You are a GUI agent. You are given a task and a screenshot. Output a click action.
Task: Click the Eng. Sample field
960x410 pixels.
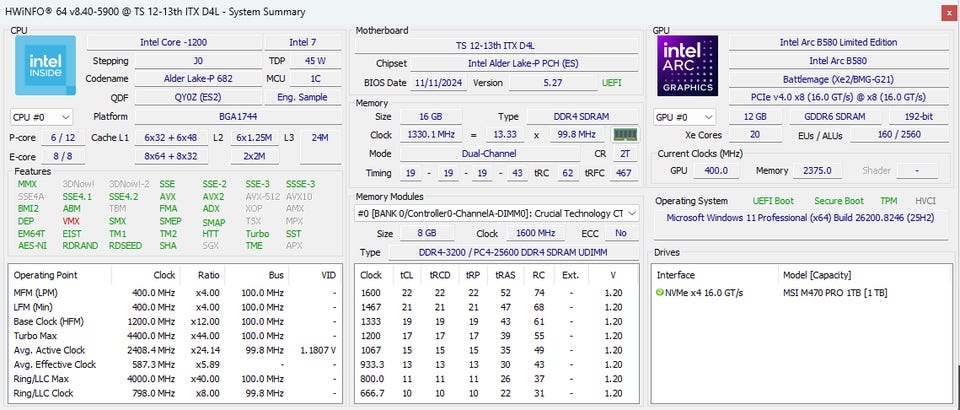303,97
